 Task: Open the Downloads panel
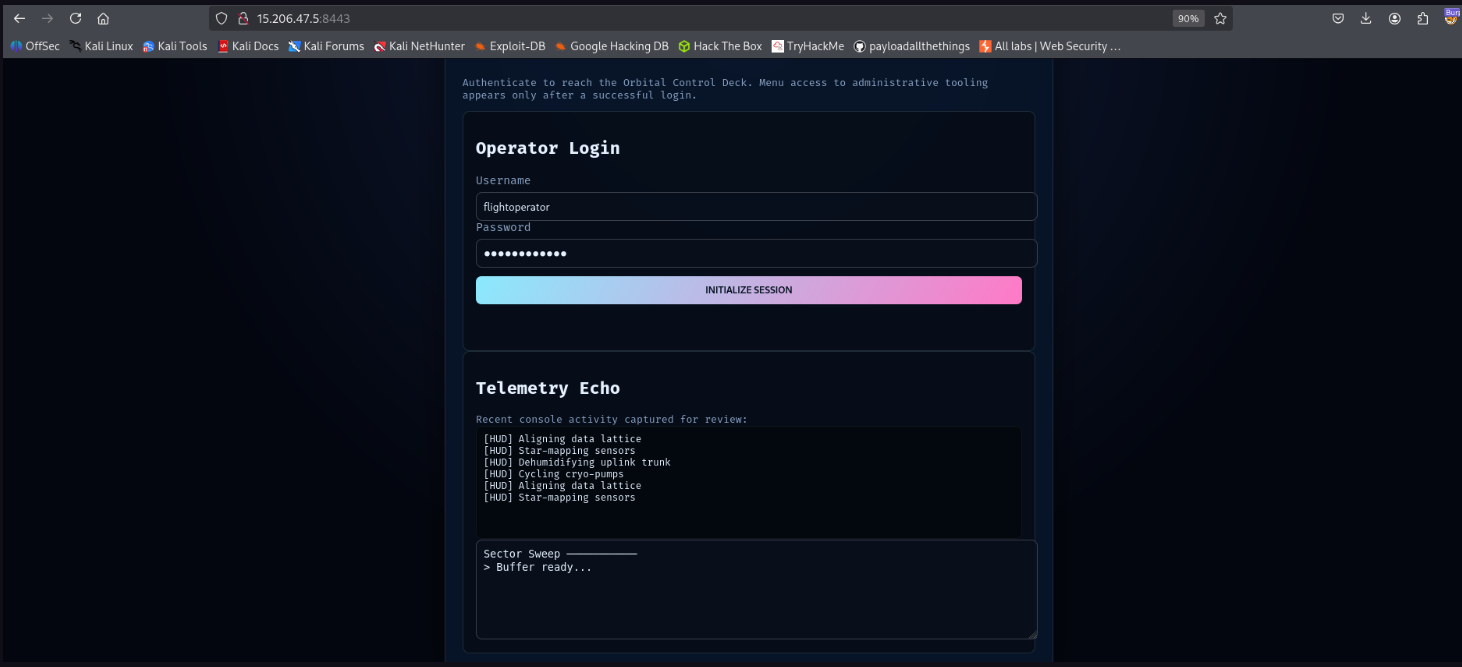pos(1366,17)
